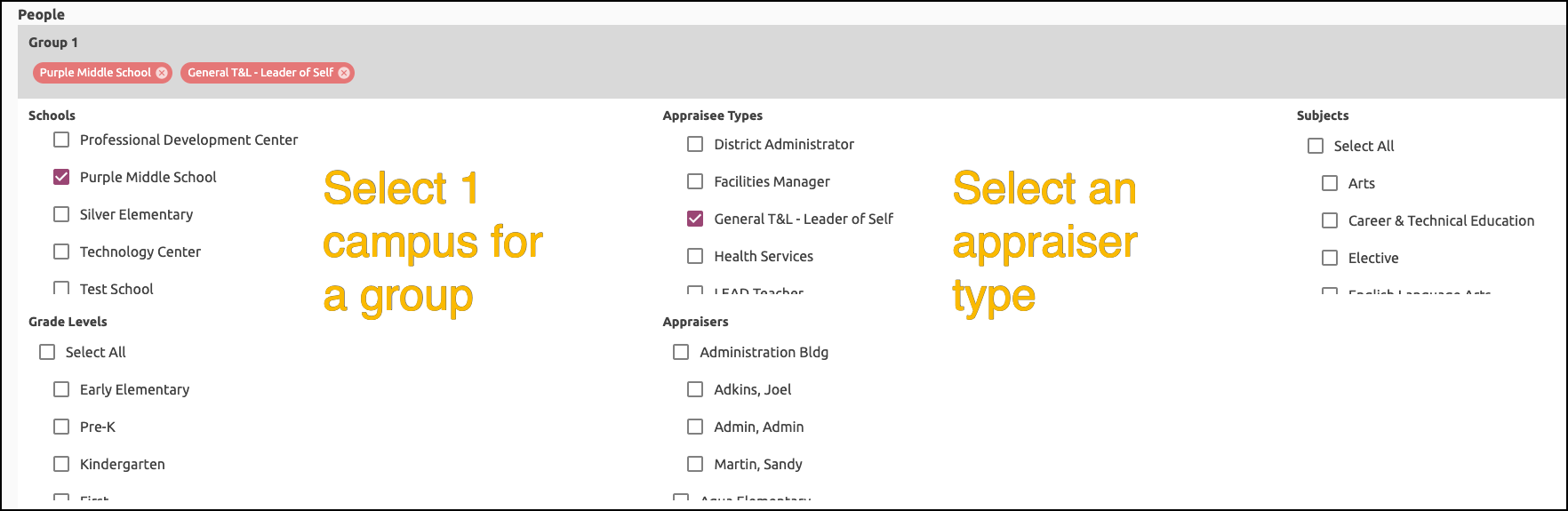Select appraiser Adkins, Joel

tap(695, 389)
